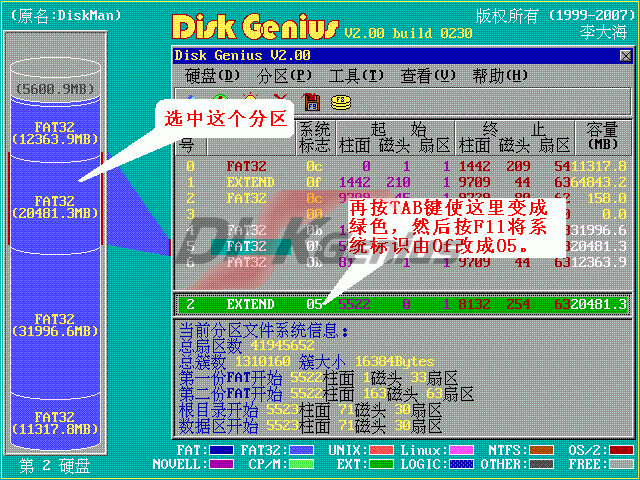Select highlighted partition row 5 FAT32
640x480 pixels.
click(403, 246)
